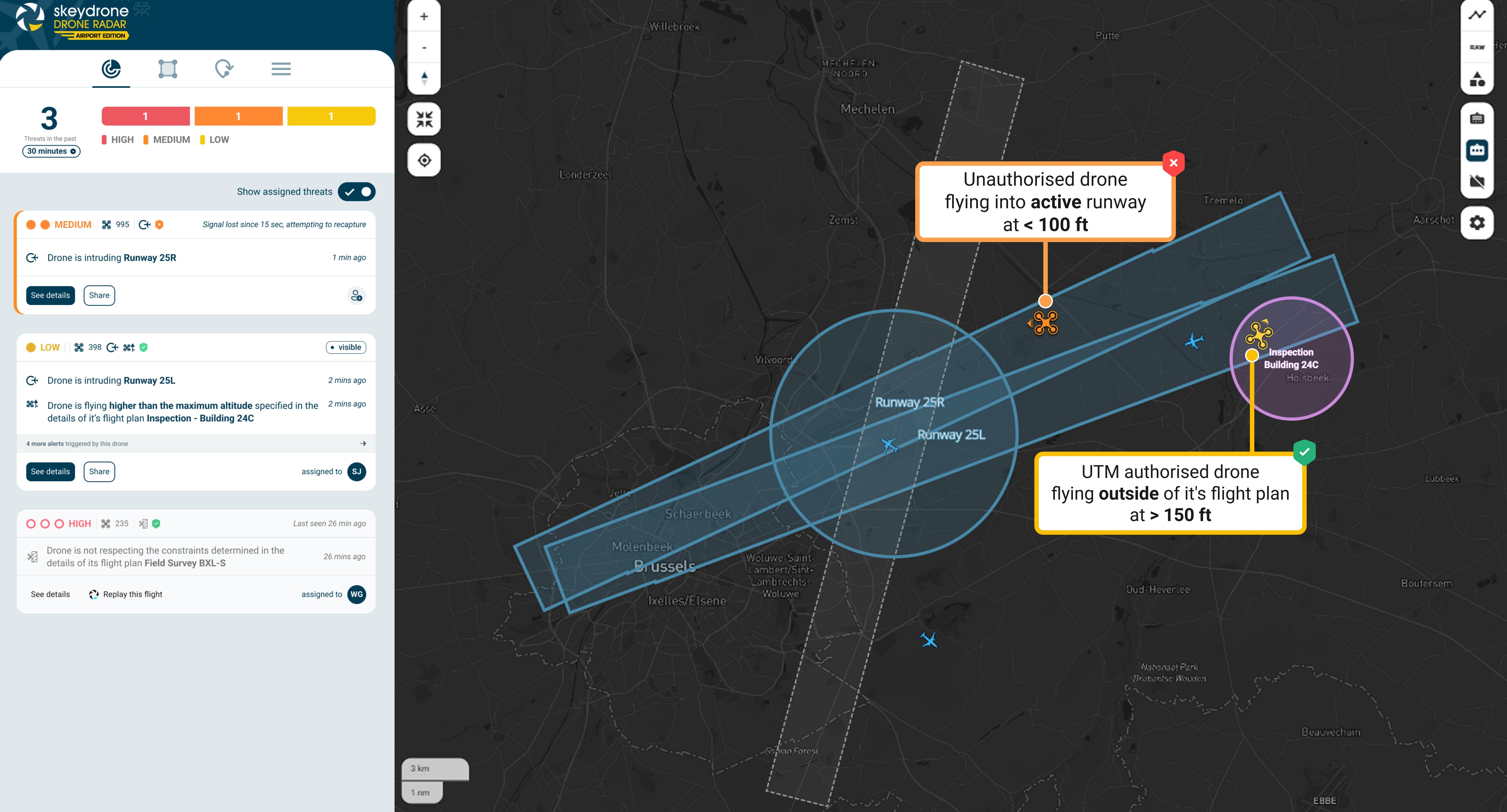Image resolution: width=1507 pixels, height=812 pixels.
Task: Toggle the visible badge on LOW threat
Action: 346,347
